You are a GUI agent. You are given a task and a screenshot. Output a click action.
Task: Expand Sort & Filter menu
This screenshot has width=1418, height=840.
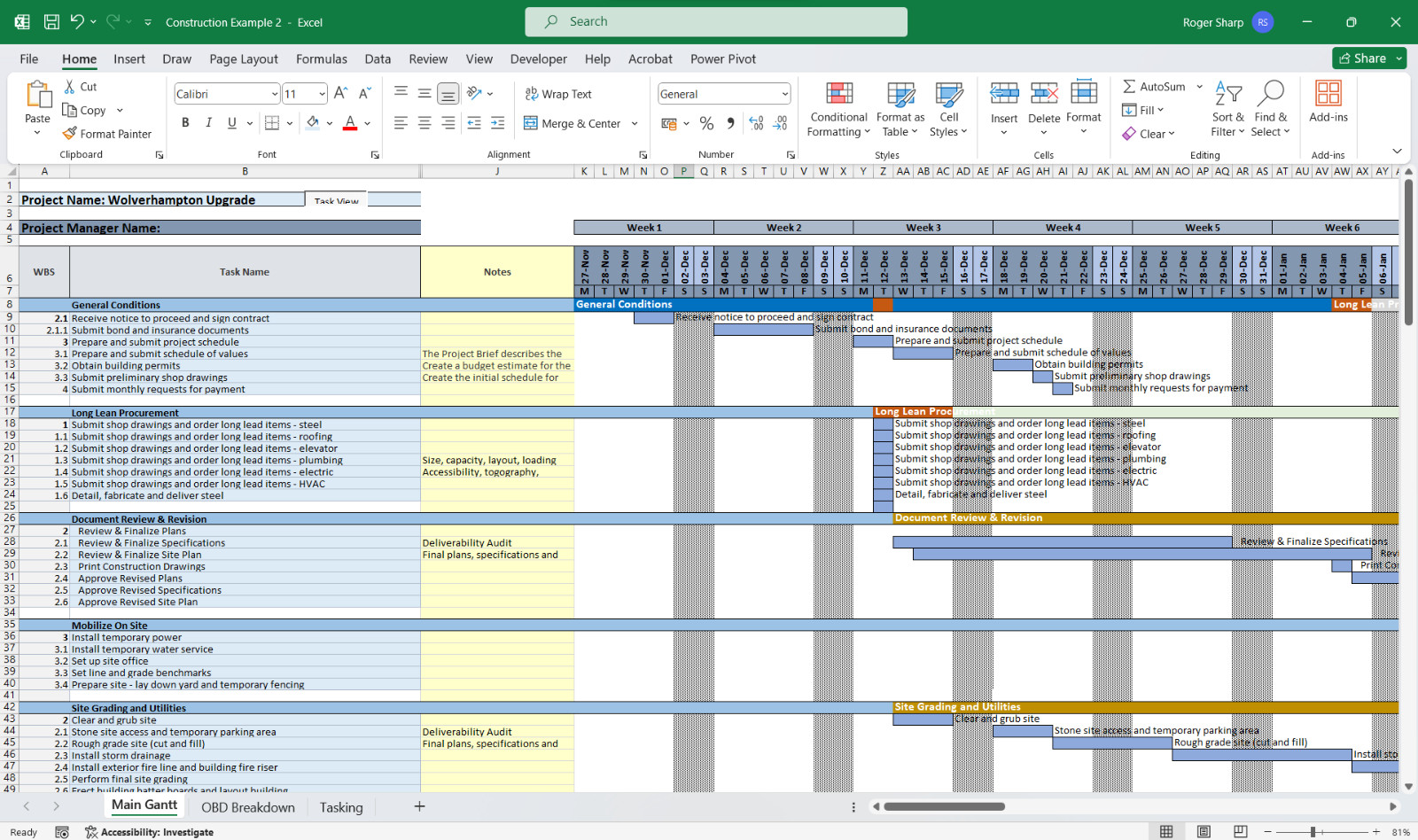1228,109
